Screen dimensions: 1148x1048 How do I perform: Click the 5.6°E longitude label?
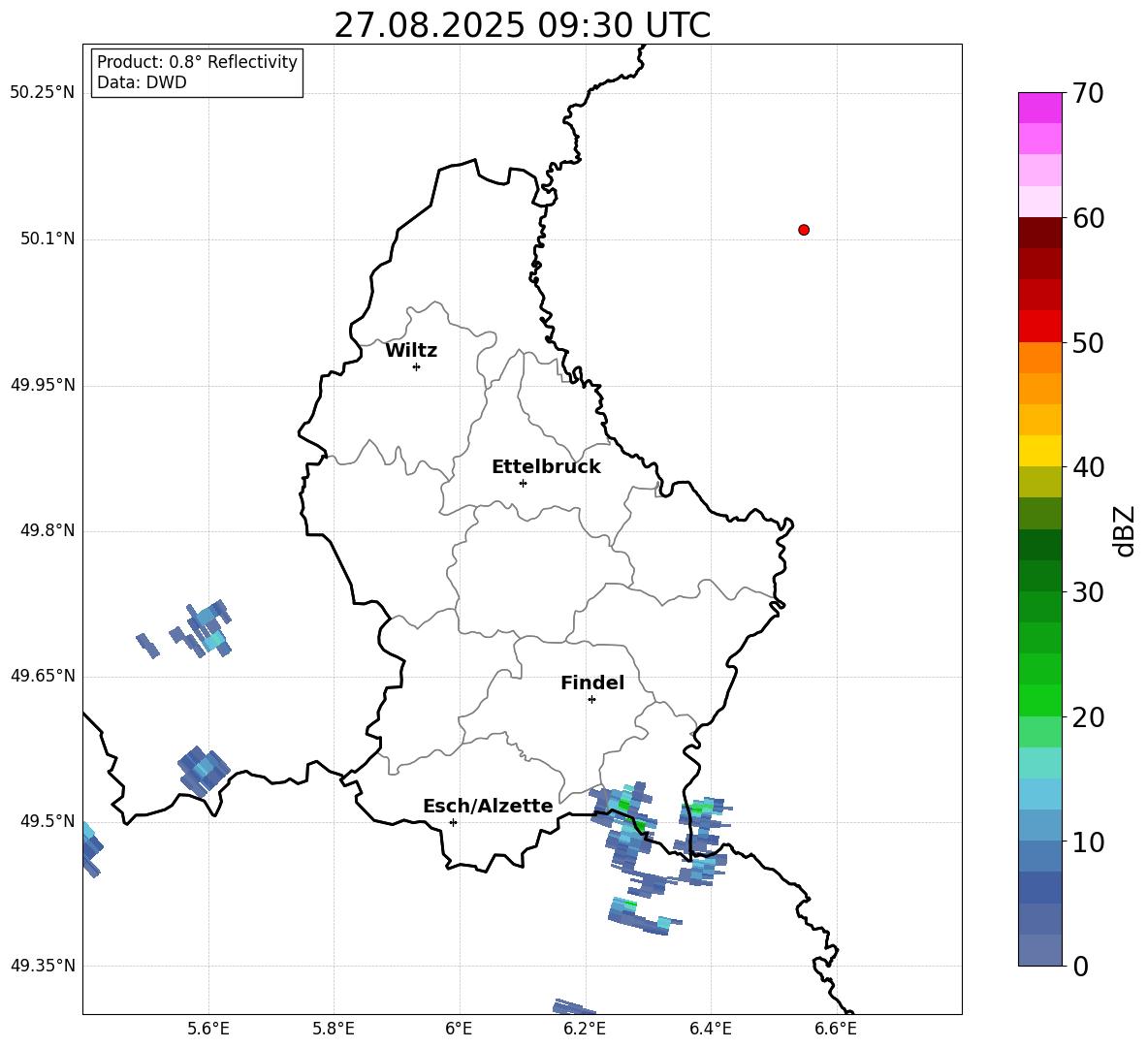coord(207,1029)
